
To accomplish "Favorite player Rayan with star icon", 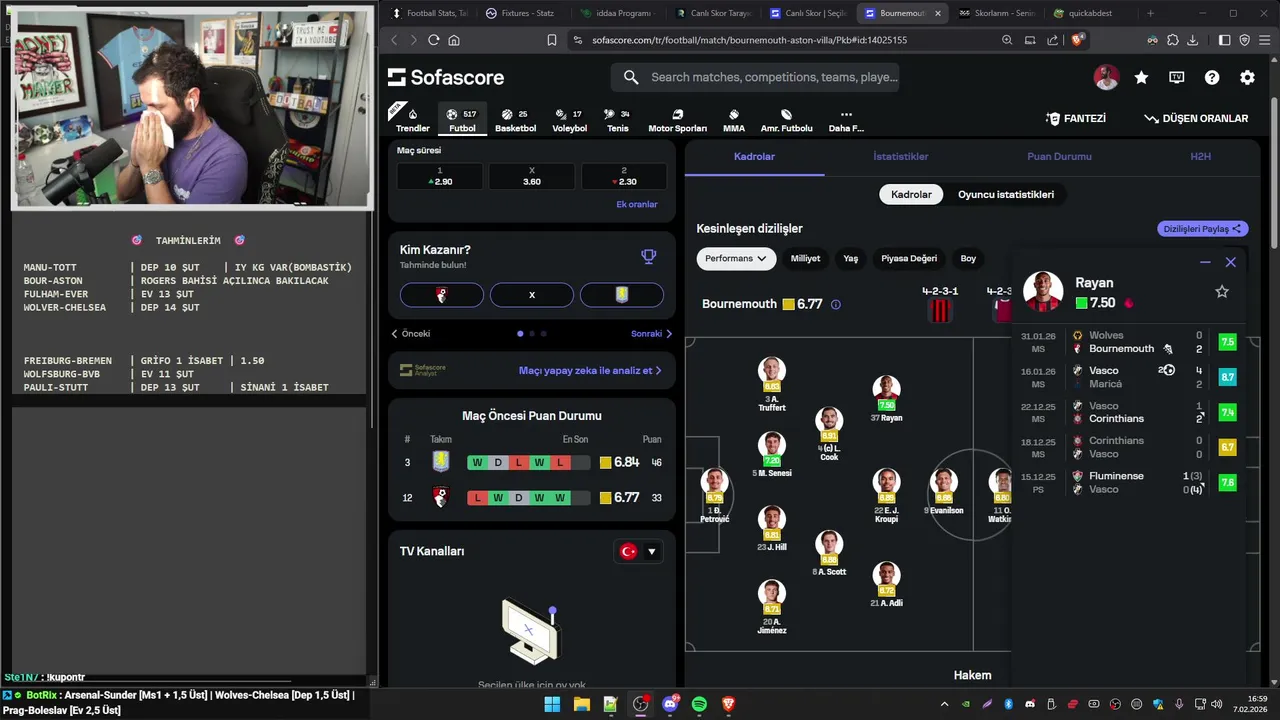I will [x=1221, y=291].
